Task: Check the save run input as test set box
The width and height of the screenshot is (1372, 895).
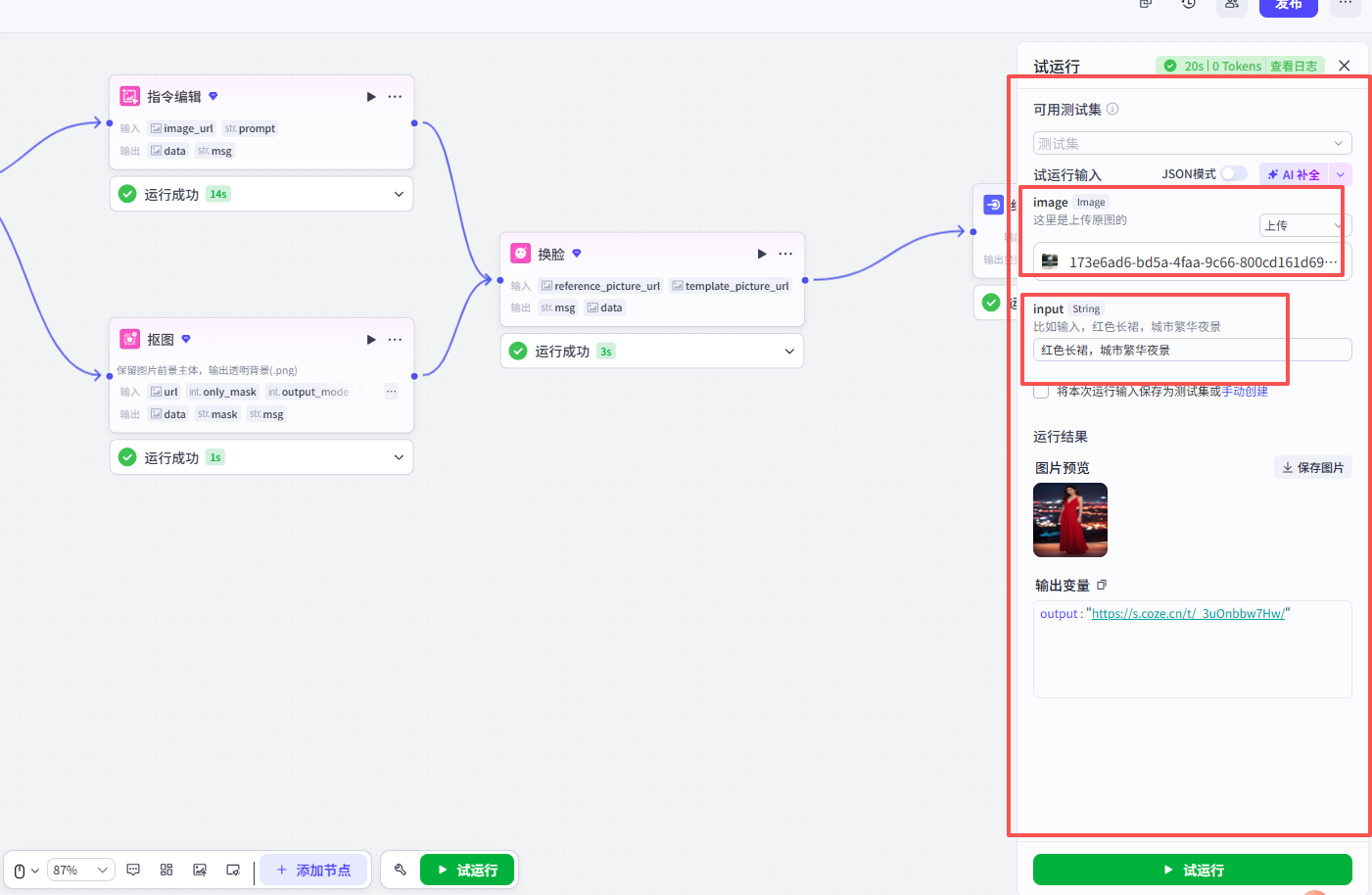Action: 1041,391
